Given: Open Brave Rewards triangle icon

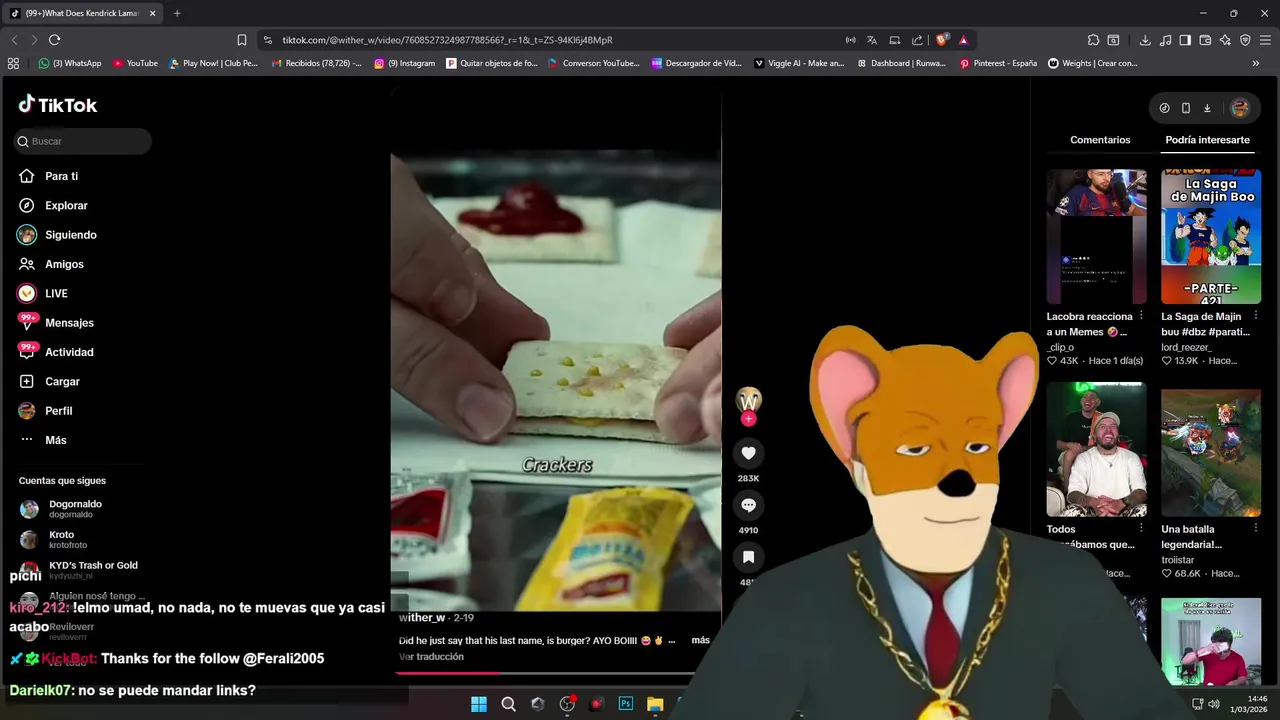Looking at the screenshot, I should pyautogui.click(x=963, y=40).
